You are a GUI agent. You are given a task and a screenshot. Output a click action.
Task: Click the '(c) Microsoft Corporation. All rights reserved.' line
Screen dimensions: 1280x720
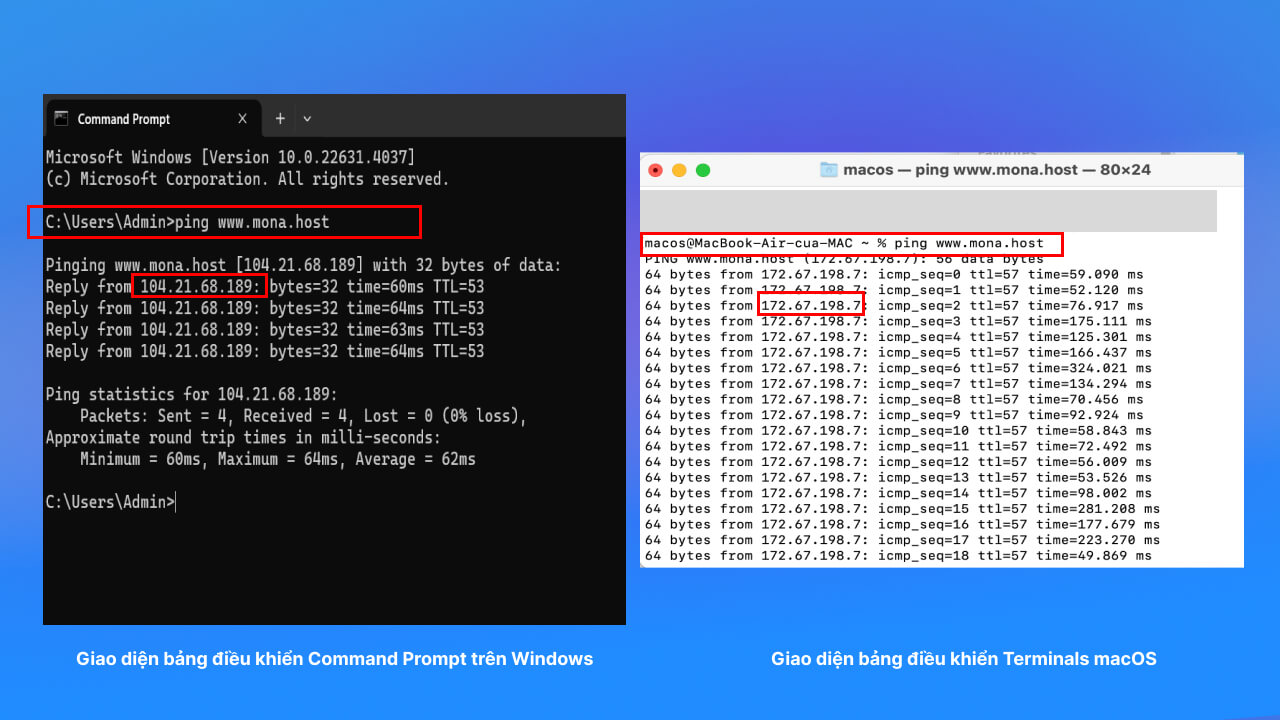(x=247, y=179)
